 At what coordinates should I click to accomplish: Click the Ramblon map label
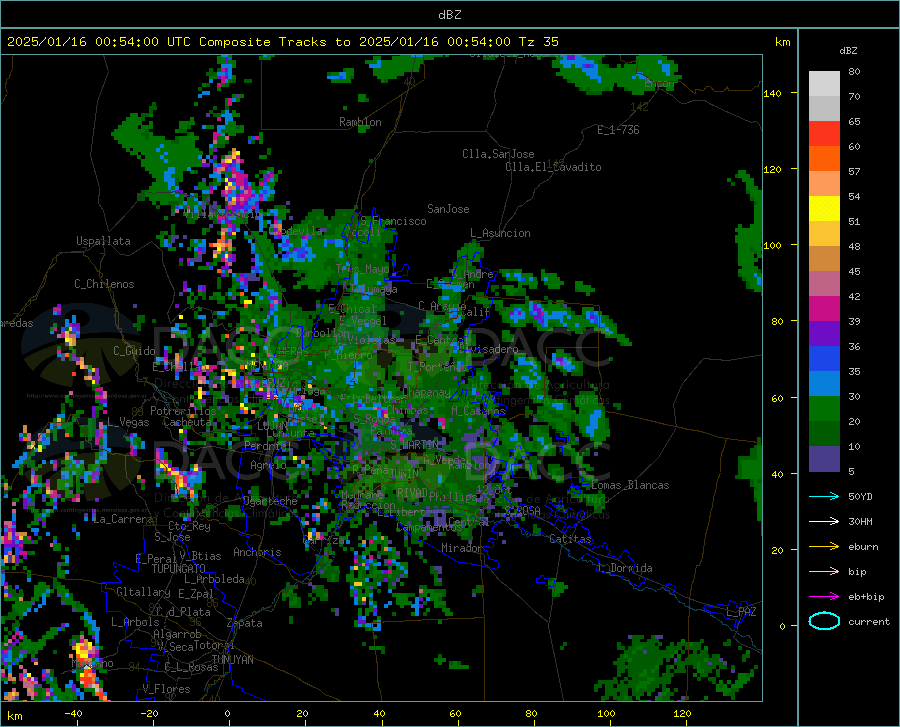pyautogui.click(x=360, y=122)
